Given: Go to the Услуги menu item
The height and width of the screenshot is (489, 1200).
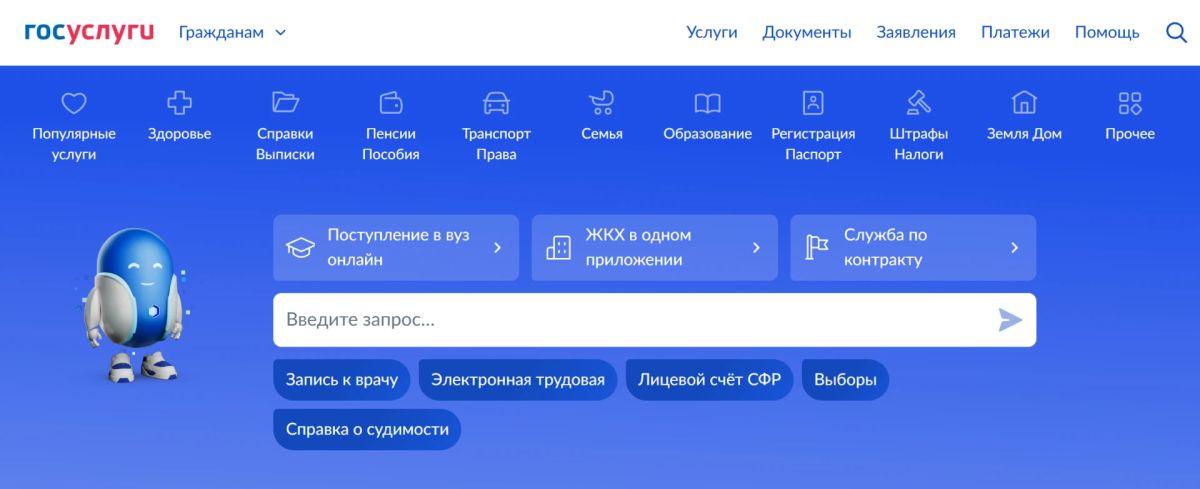Looking at the screenshot, I should coord(712,32).
